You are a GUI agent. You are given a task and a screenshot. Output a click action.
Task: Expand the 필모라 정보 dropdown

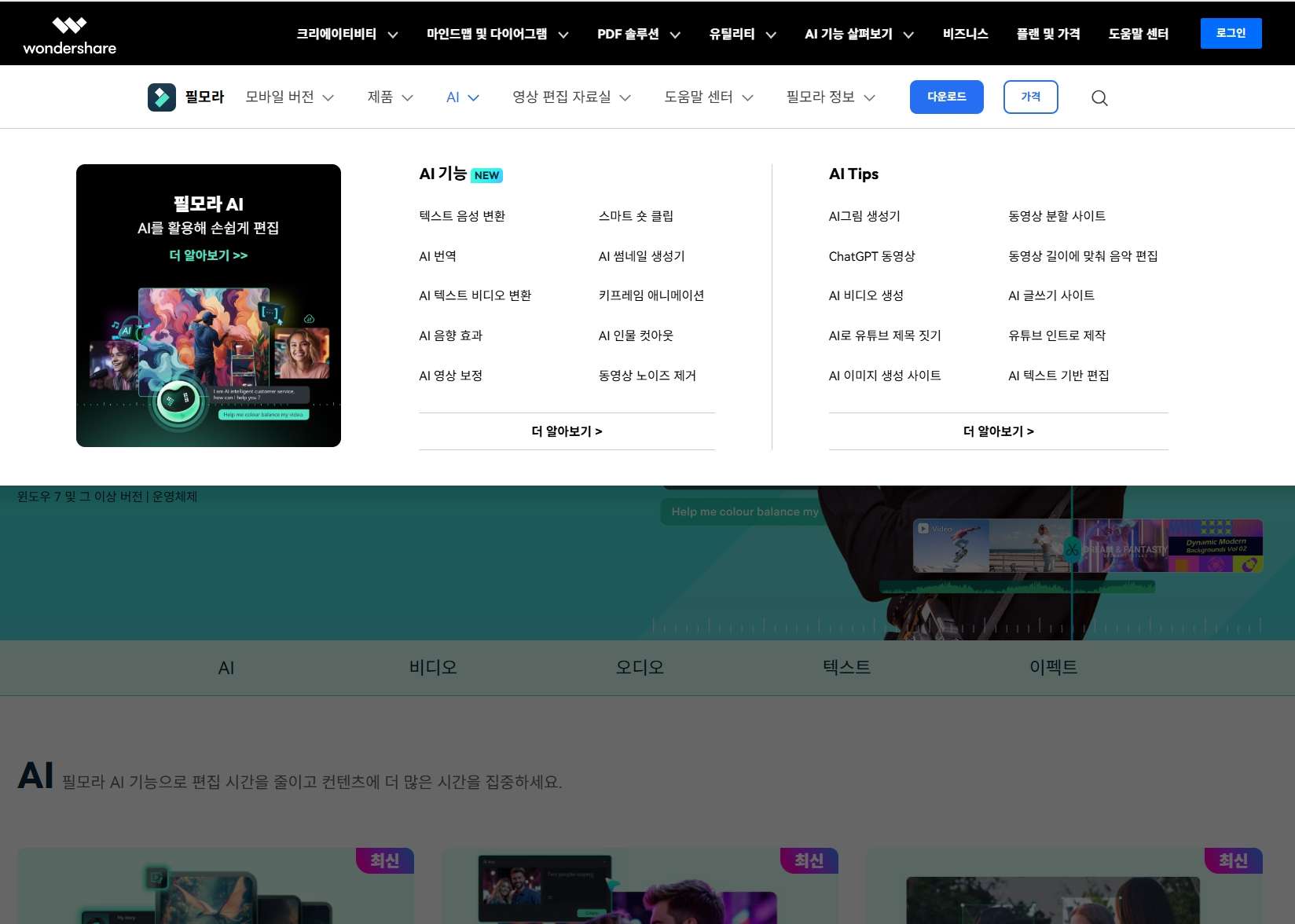(831, 97)
